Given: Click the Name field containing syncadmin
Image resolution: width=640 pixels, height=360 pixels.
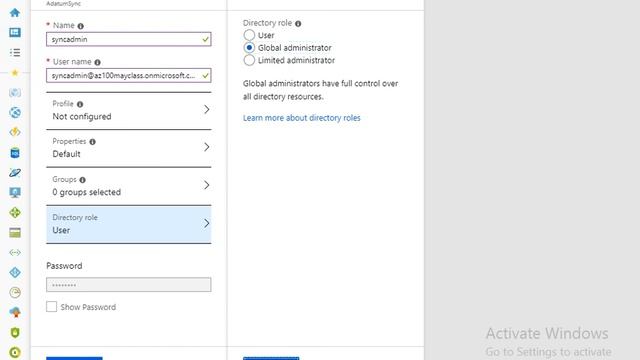Looking at the screenshot, I should [x=129, y=39].
